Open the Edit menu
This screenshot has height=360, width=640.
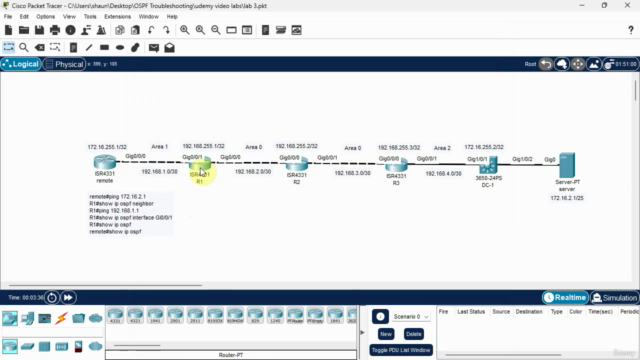[24, 17]
